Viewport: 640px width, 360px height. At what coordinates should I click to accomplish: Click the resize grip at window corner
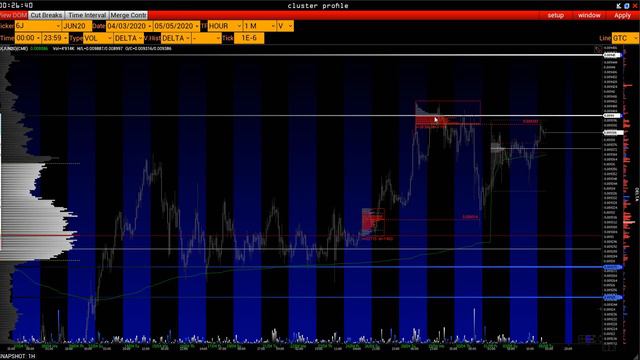(637, 357)
